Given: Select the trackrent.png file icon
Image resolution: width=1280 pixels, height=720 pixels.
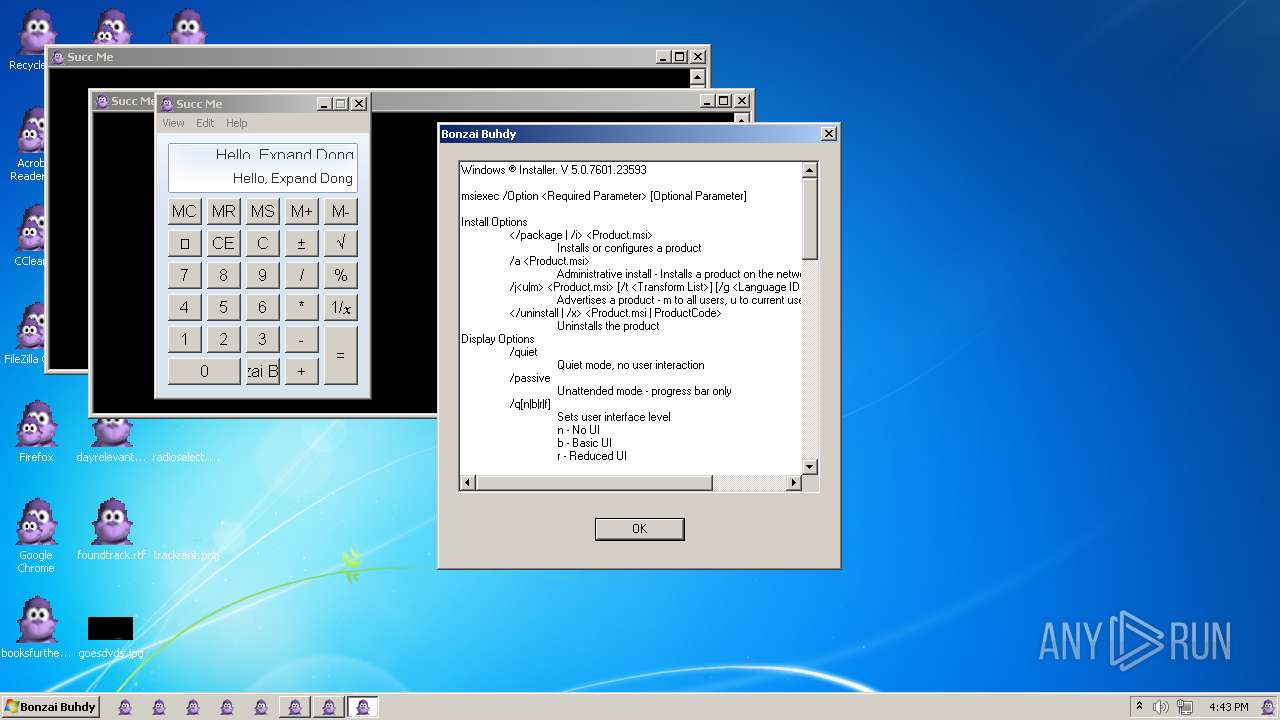Looking at the screenshot, I should click(186, 554).
